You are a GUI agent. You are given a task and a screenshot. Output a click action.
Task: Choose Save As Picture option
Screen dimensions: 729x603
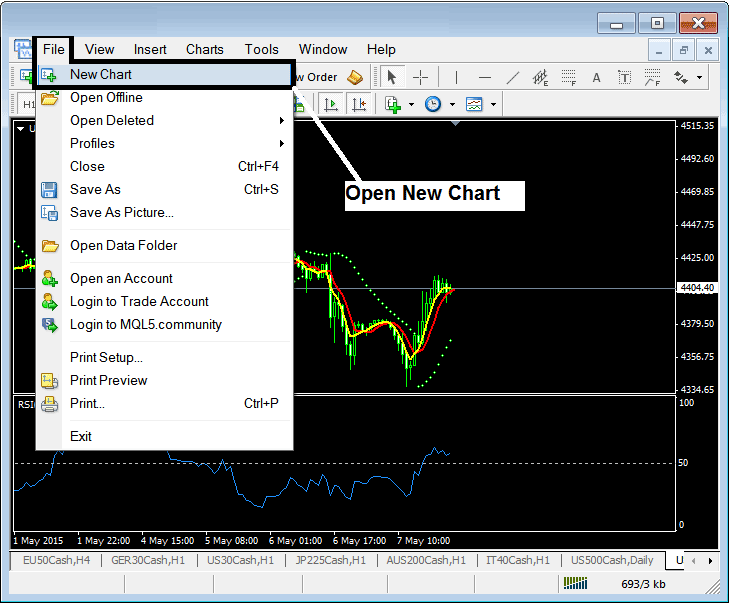pyautogui.click(x=165, y=212)
